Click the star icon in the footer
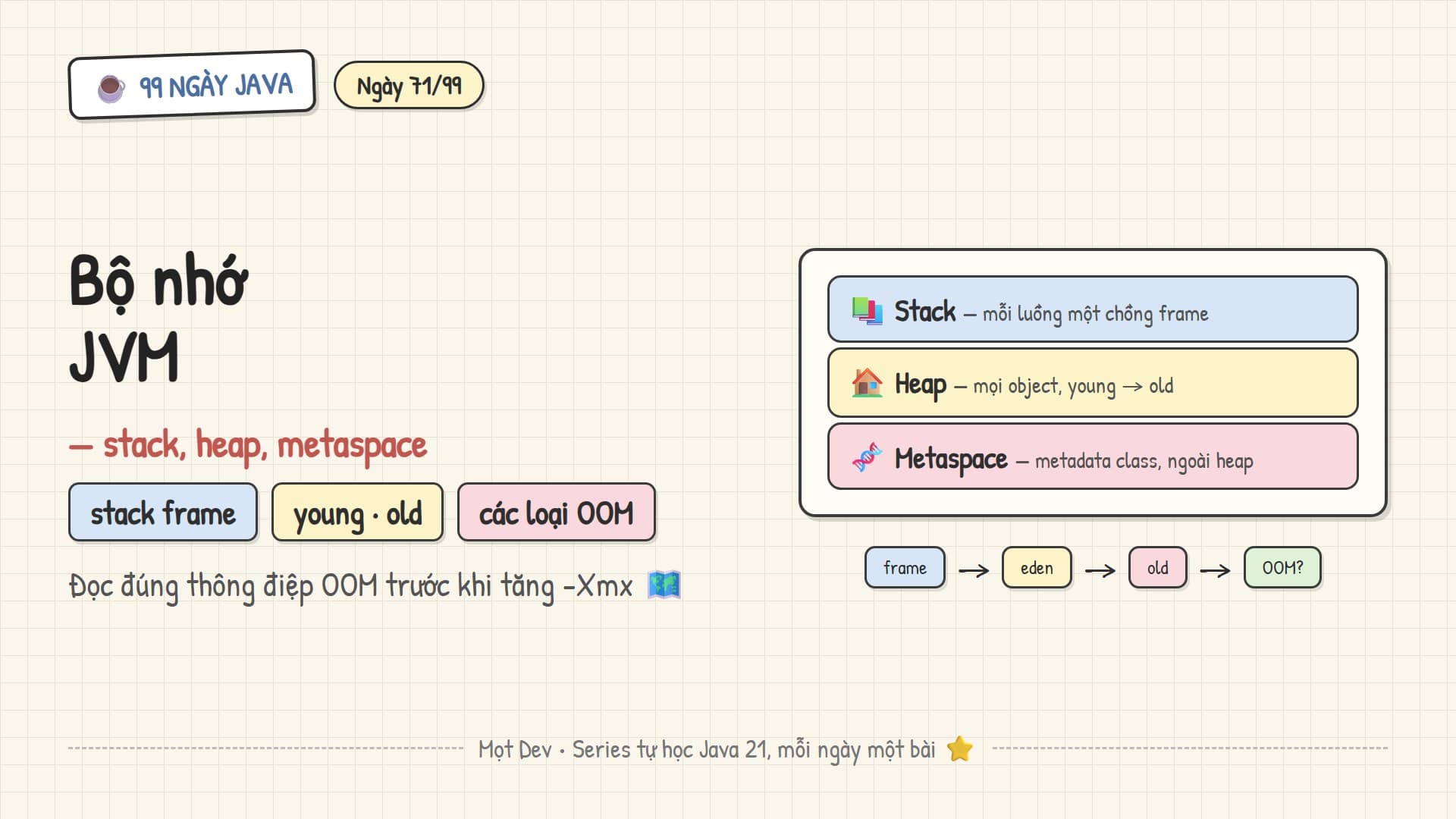 960,748
